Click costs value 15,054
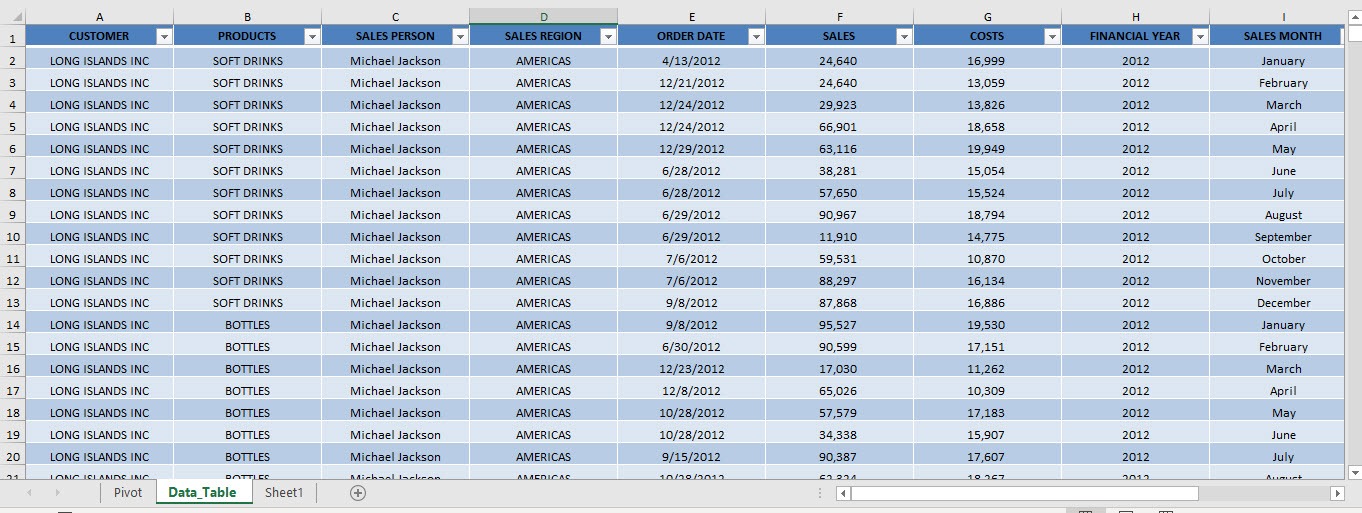 click(x=988, y=171)
